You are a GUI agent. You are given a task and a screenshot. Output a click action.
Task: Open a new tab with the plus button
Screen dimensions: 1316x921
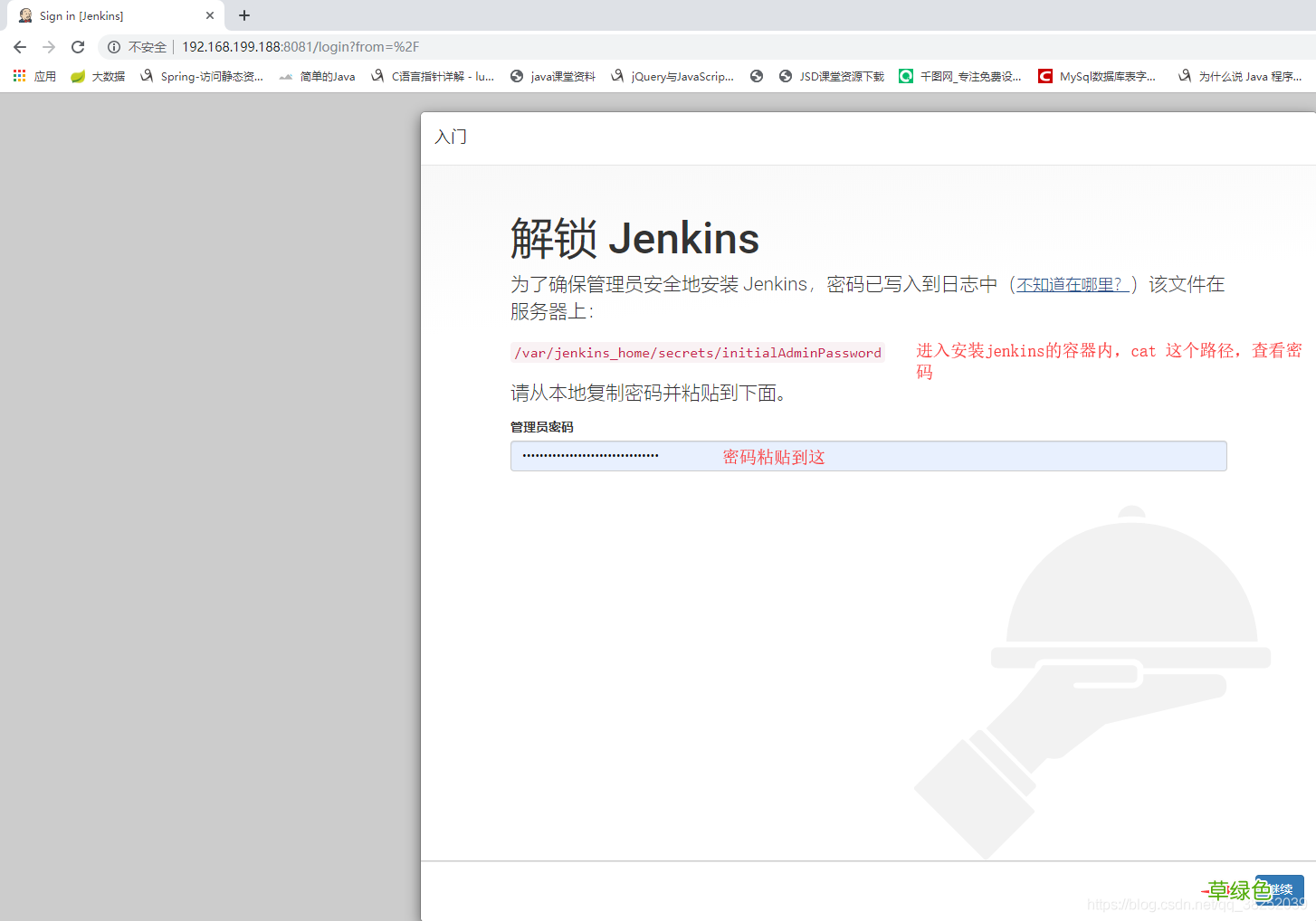point(243,15)
